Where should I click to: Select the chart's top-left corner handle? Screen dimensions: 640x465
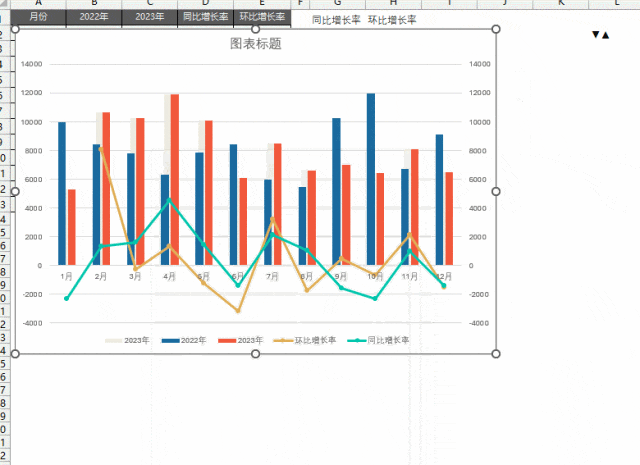pos(15,29)
